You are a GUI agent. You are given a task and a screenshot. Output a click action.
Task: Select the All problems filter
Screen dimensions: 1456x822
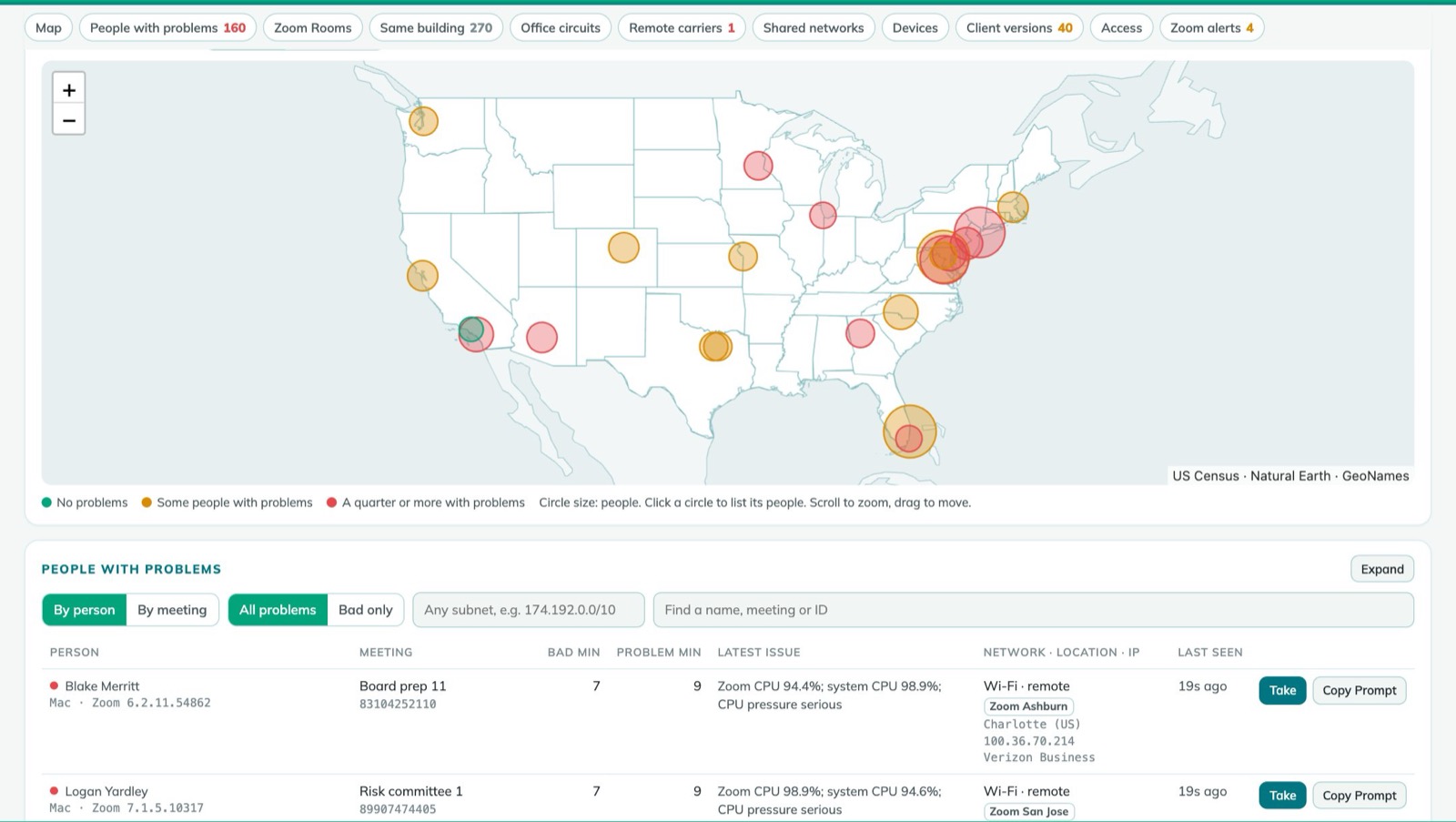(x=278, y=610)
